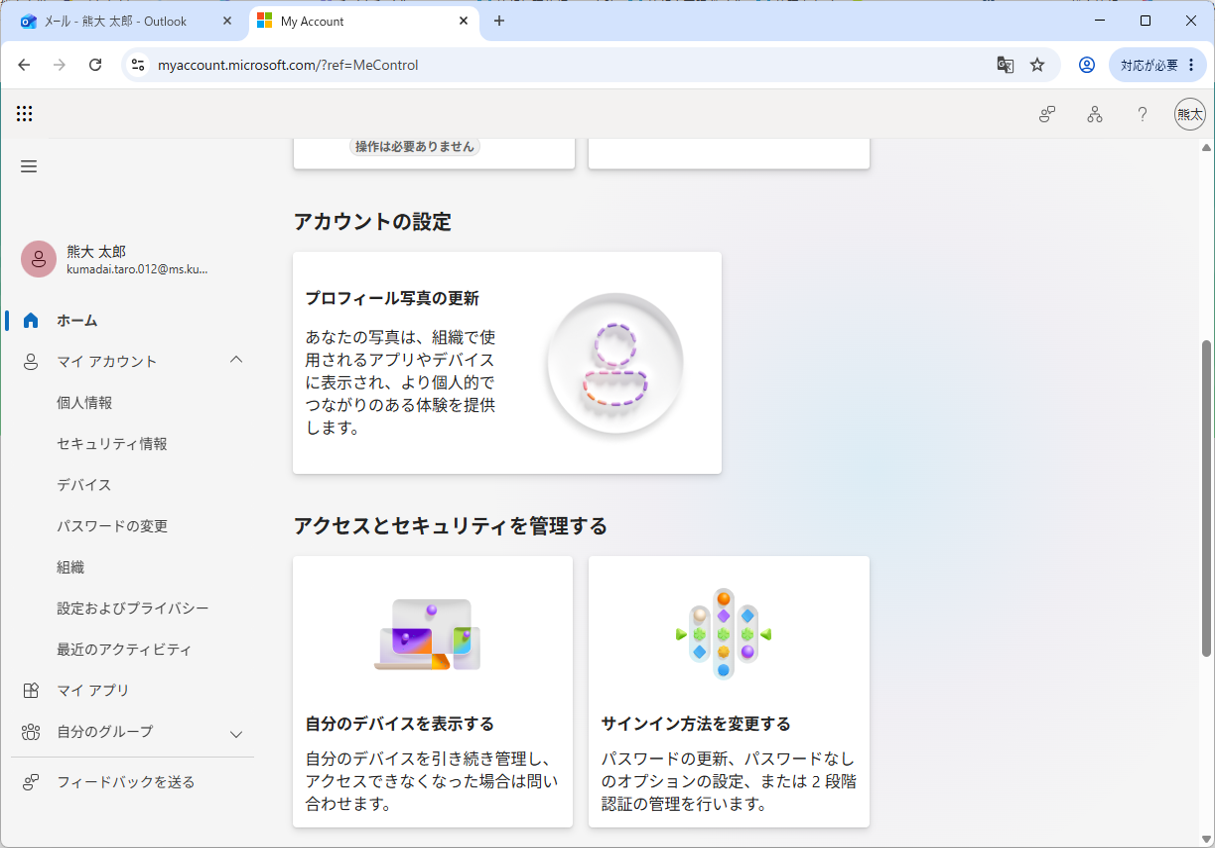Click the Outlook tab favicon
1215x848 pixels.
click(x=28, y=21)
